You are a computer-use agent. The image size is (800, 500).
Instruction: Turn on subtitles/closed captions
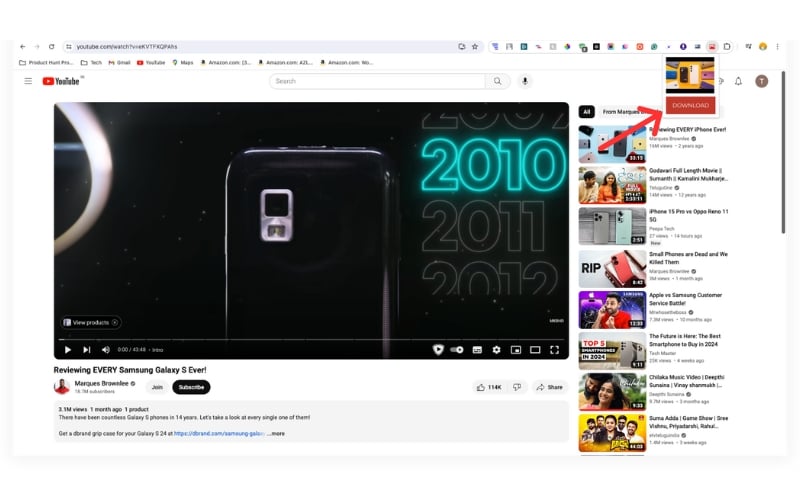click(x=477, y=349)
